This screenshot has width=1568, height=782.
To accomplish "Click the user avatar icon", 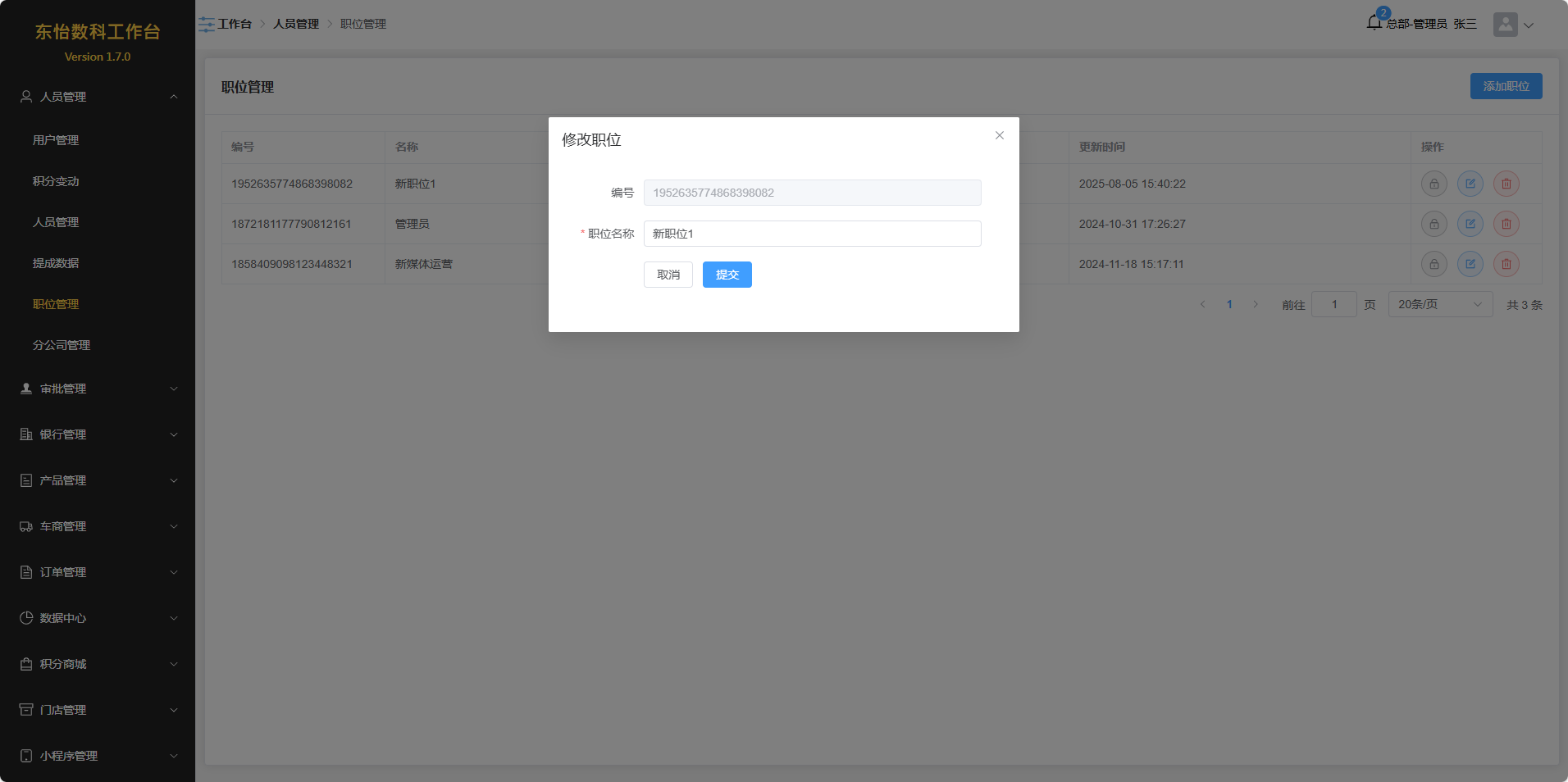I will (x=1505, y=25).
